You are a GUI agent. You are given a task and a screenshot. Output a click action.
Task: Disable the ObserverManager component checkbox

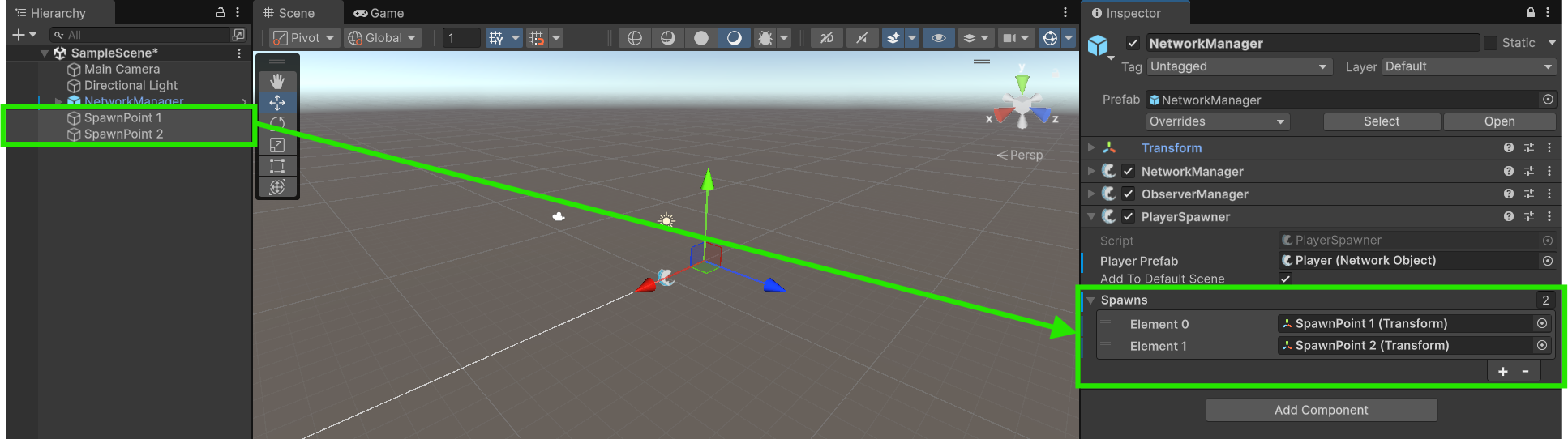(x=1128, y=194)
